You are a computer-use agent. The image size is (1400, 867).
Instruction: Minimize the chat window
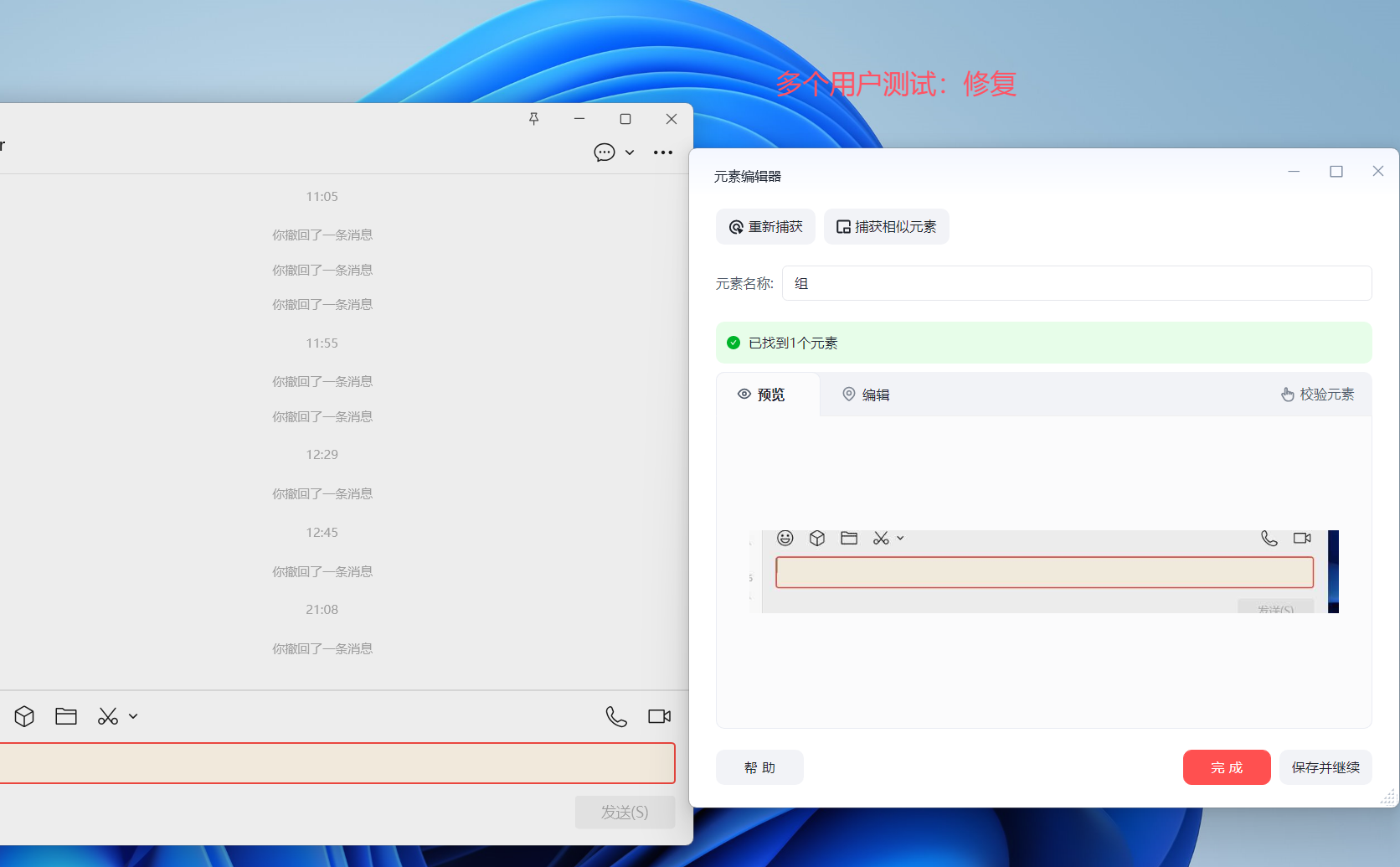(579, 119)
